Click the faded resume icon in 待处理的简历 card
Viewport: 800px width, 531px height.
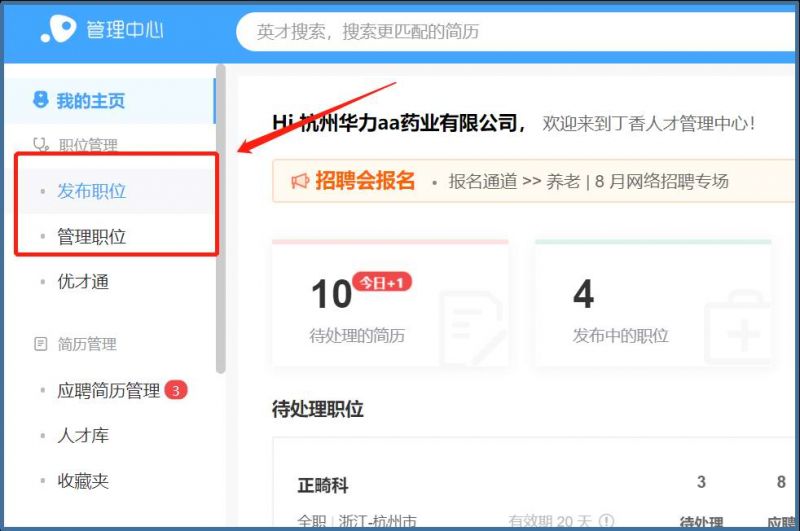click(472, 327)
